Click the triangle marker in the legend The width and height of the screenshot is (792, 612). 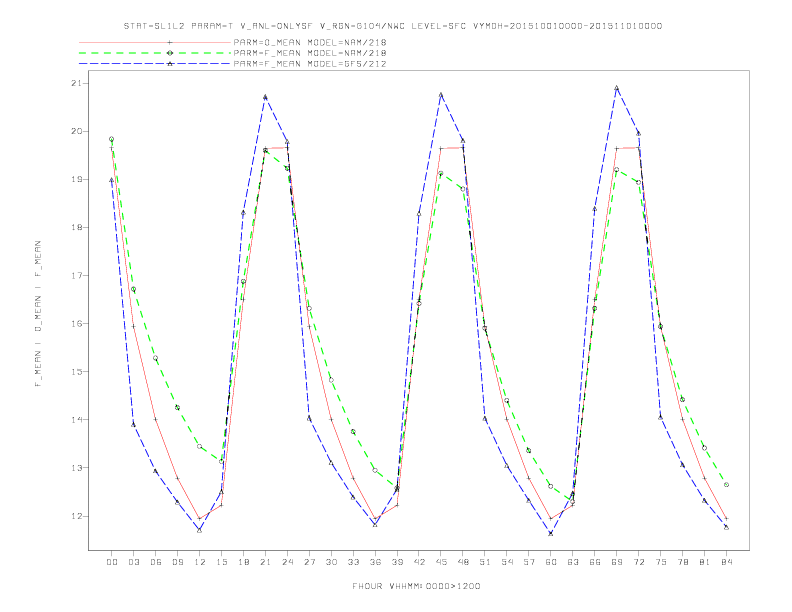pyautogui.click(x=170, y=64)
